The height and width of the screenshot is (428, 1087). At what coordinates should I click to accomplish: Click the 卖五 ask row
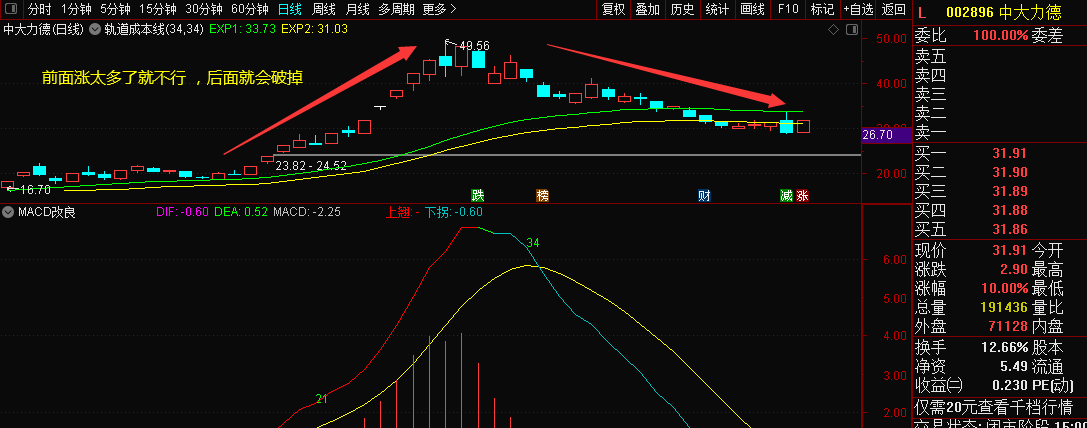[999, 56]
